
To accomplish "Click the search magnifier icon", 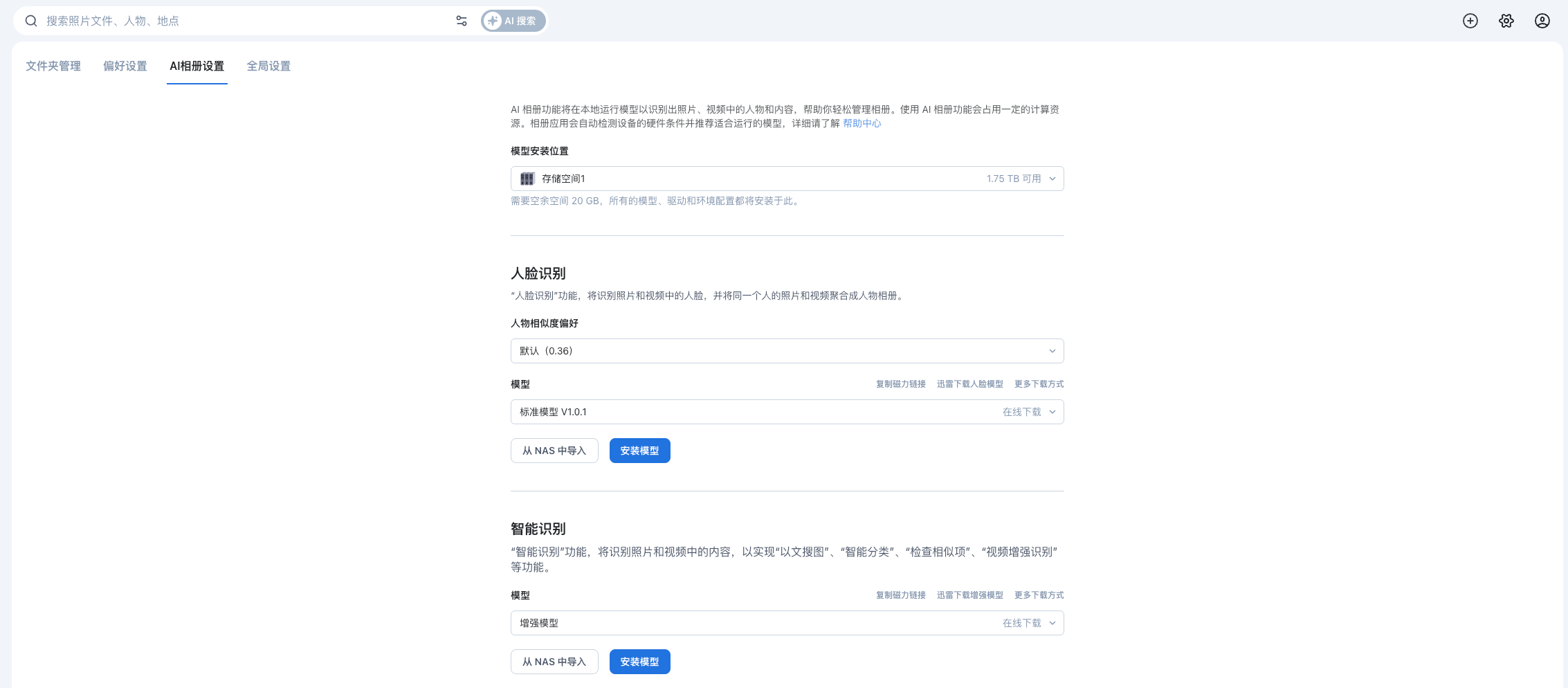I will pos(31,21).
